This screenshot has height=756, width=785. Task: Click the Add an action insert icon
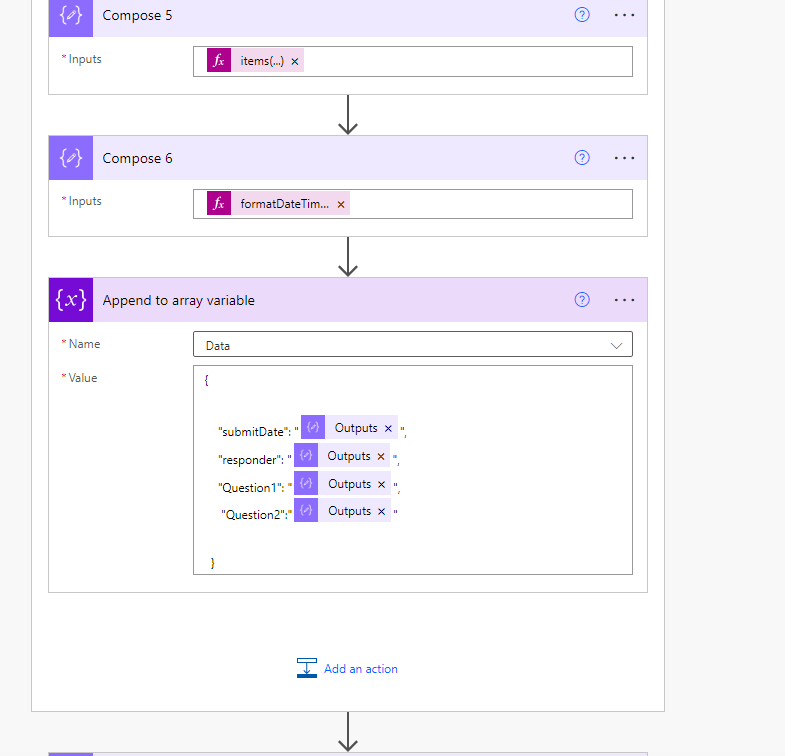click(307, 668)
